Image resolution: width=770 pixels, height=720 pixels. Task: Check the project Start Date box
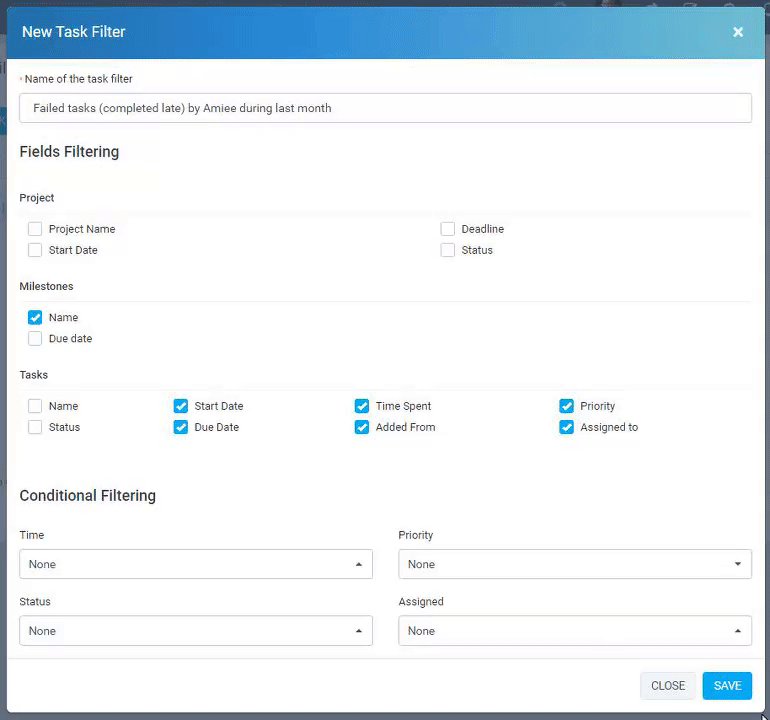tap(35, 250)
